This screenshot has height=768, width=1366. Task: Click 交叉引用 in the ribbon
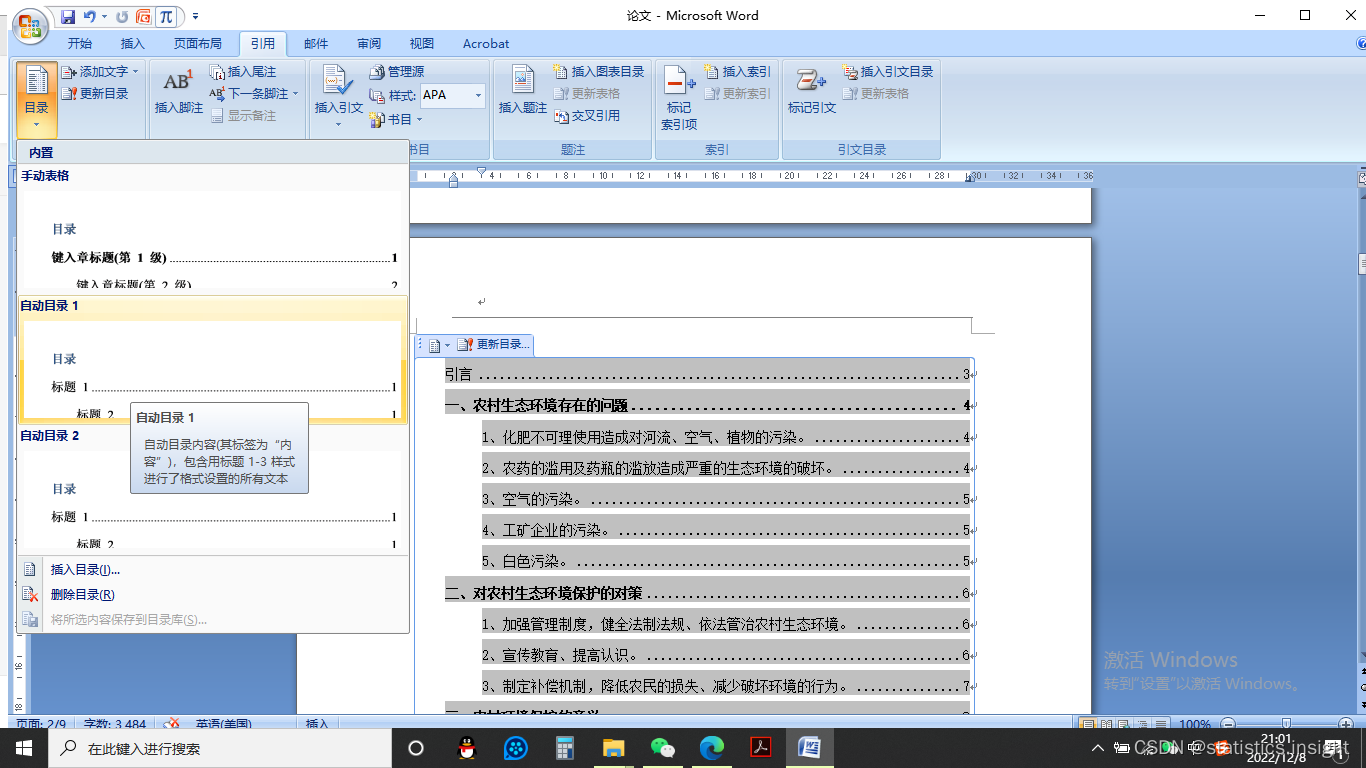tap(587, 116)
